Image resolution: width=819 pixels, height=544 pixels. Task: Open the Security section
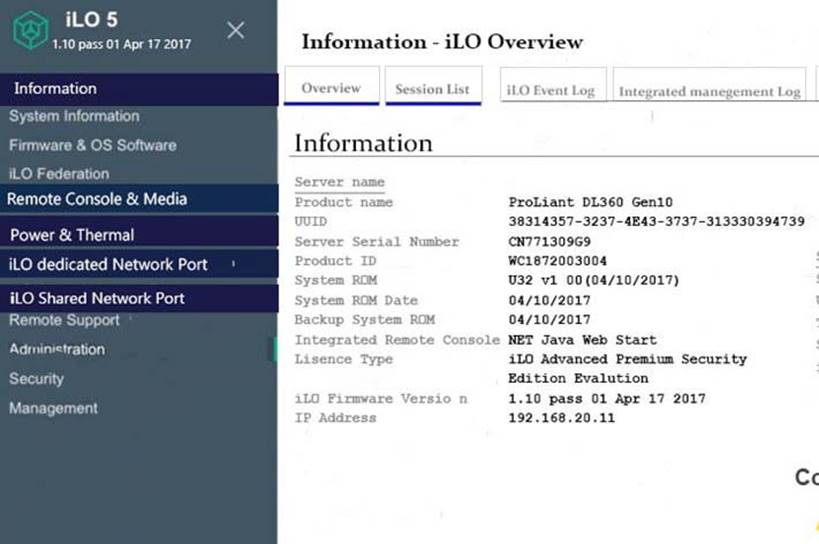pyautogui.click(x=36, y=379)
